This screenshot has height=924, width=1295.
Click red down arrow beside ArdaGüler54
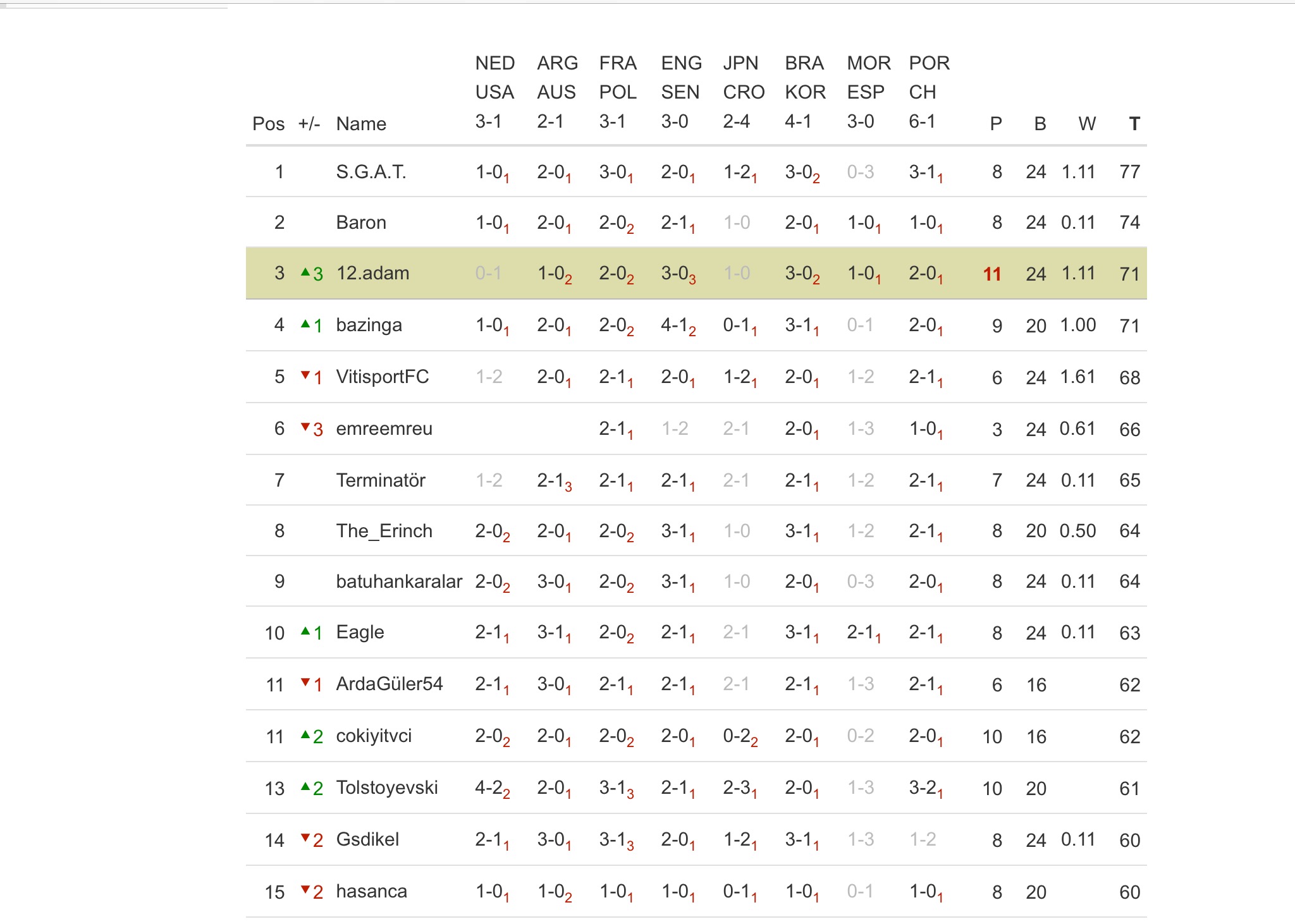(x=305, y=683)
